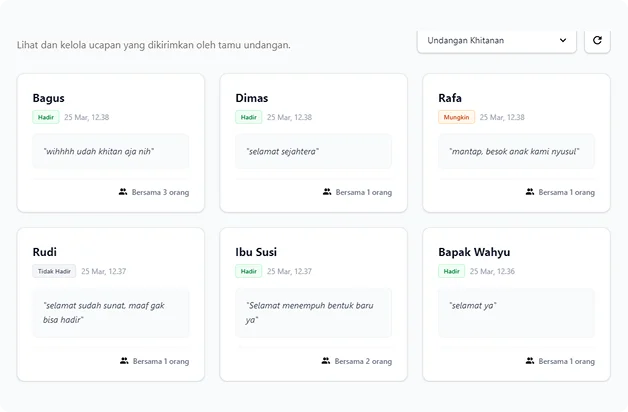
Task: Click the refresh icon button
Action: 597,40
